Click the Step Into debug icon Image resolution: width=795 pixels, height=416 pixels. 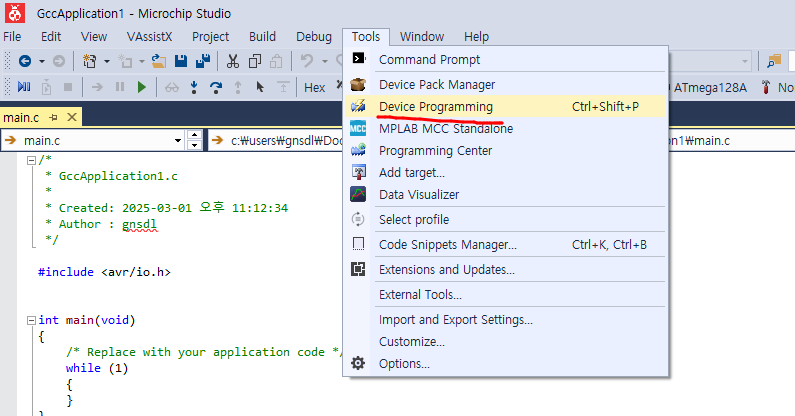[194, 87]
